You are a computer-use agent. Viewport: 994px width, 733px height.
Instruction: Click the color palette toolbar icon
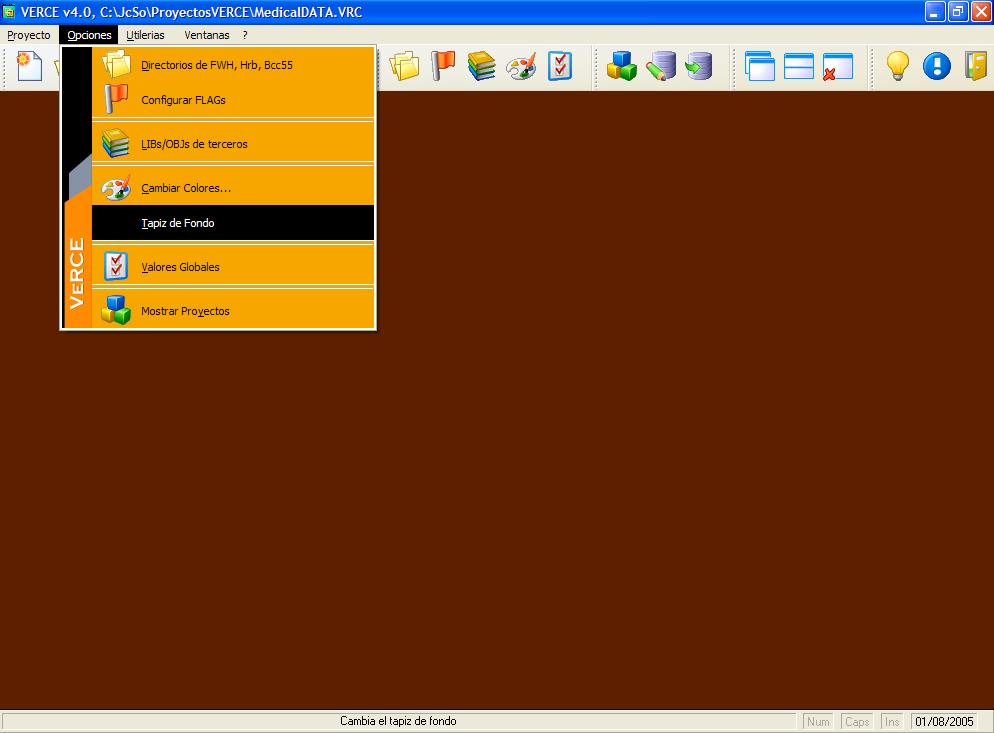coord(521,67)
